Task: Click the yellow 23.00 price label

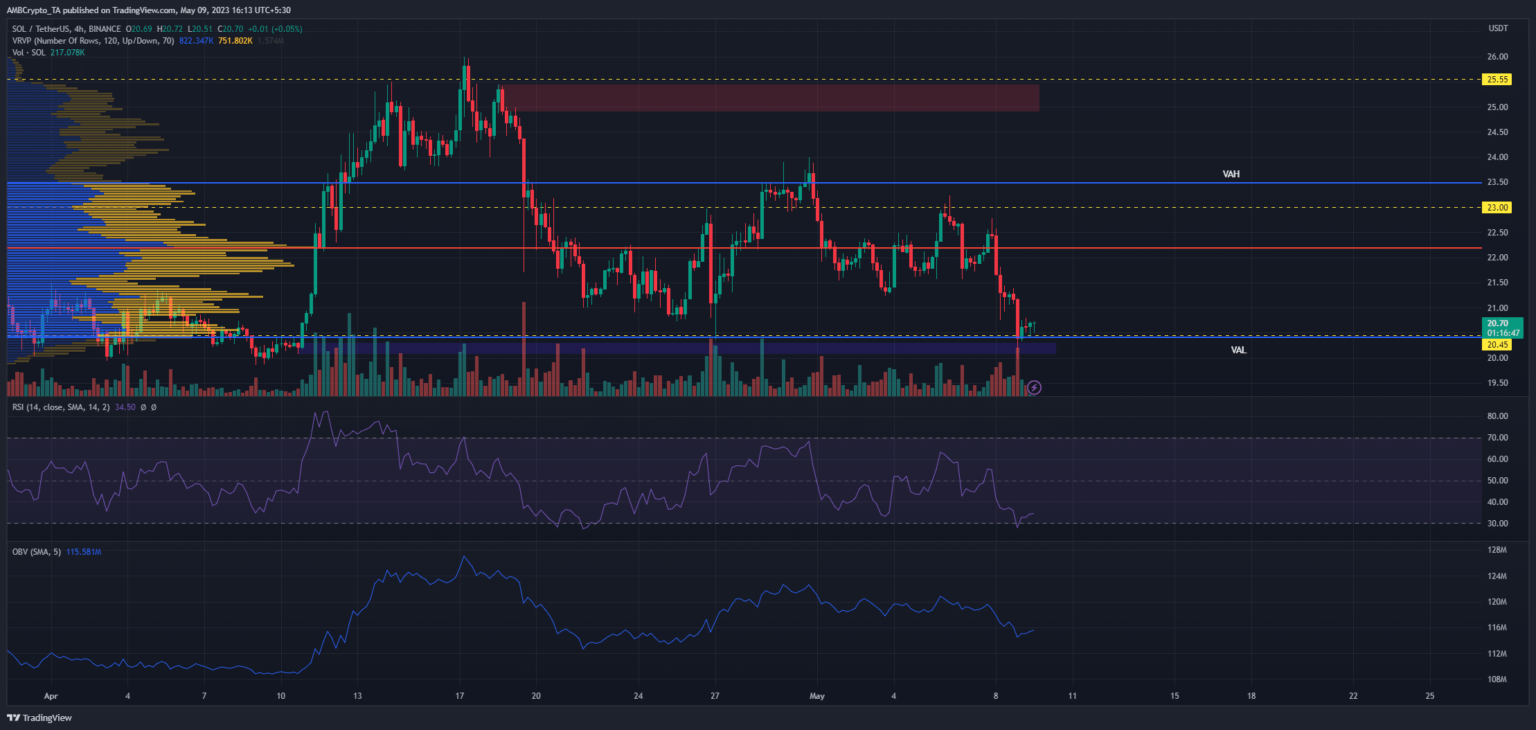Action: (x=1497, y=207)
